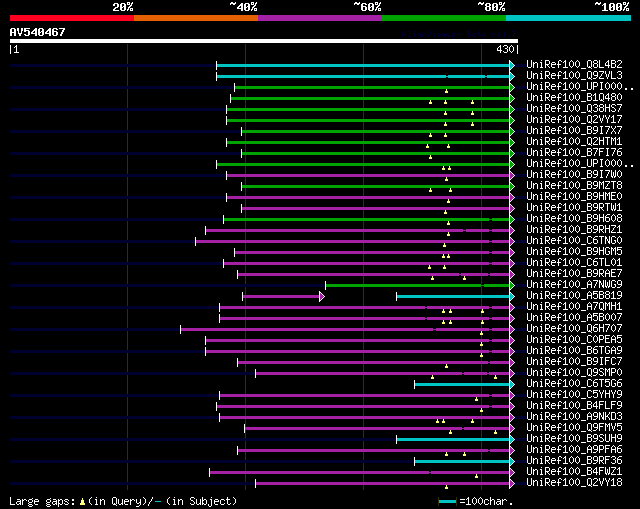Select the UniRef100_Q9FMV5 label
The width and height of the screenshot is (640, 509).
[x=574, y=428]
